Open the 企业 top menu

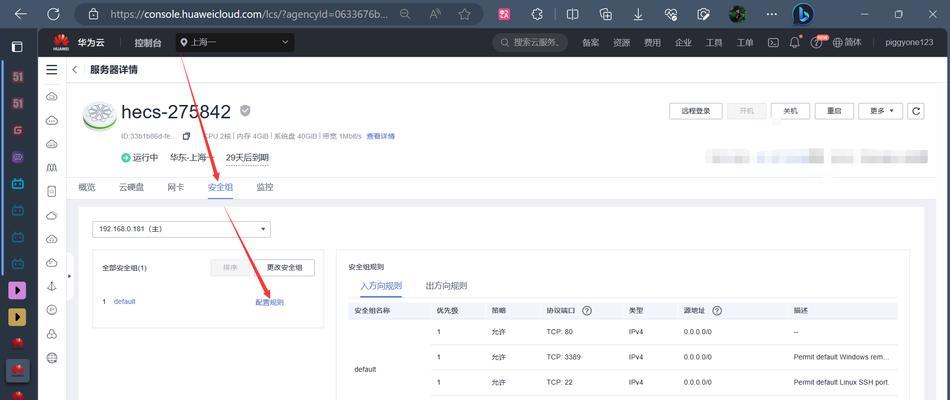[x=683, y=42]
